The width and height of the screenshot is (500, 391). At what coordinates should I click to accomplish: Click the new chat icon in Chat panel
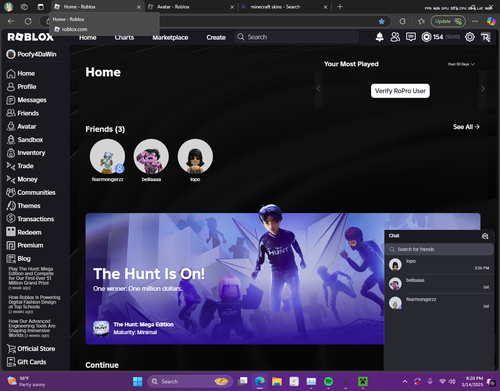(485, 236)
